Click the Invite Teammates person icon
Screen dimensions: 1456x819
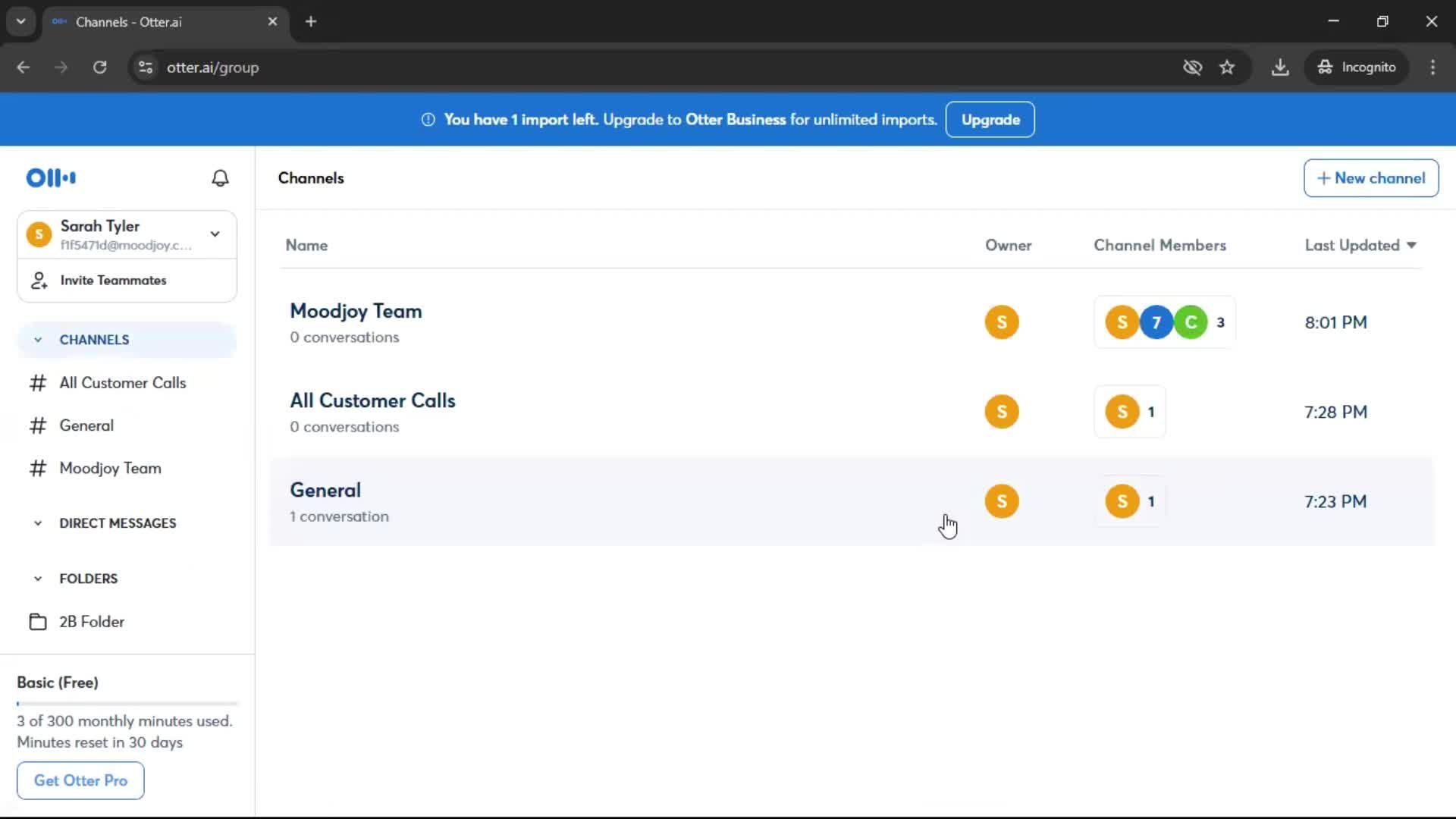point(39,281)
